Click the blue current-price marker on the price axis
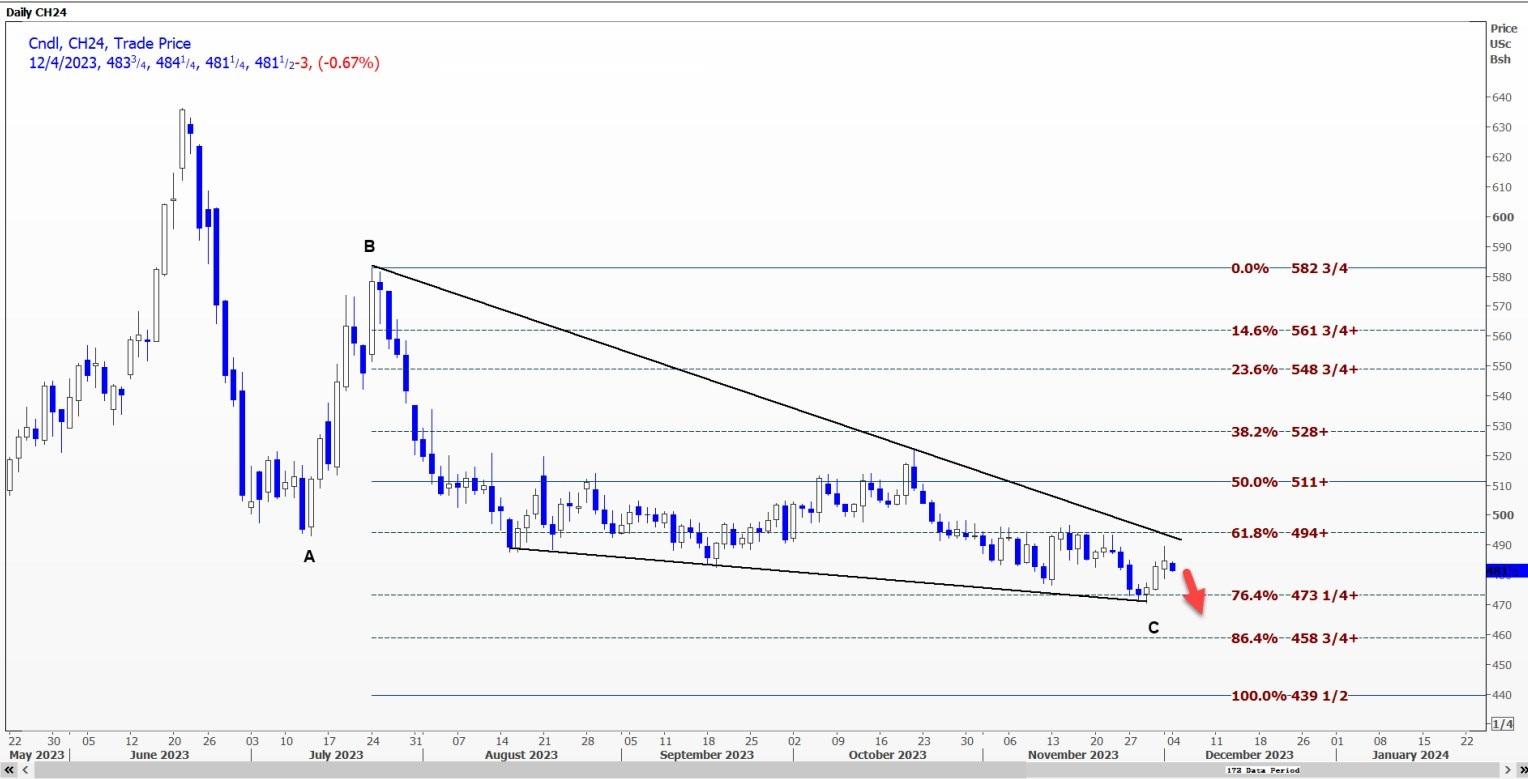The height and width of the screenshot is (779, 1528). coord(1507,571)
